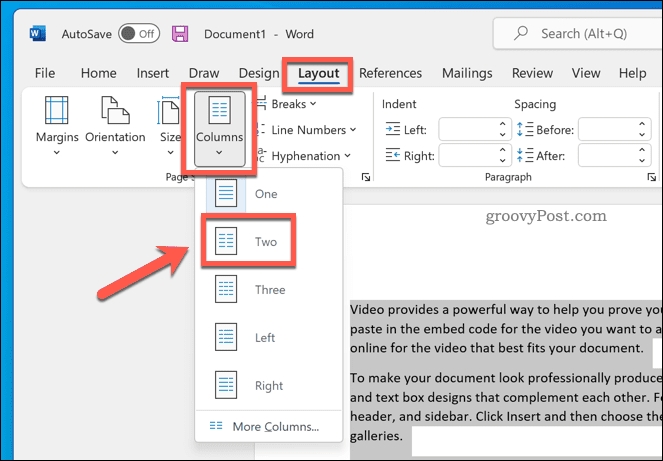The image size is (663, 461).
Task: Switch to the References tab
Action: coord(390,73)
